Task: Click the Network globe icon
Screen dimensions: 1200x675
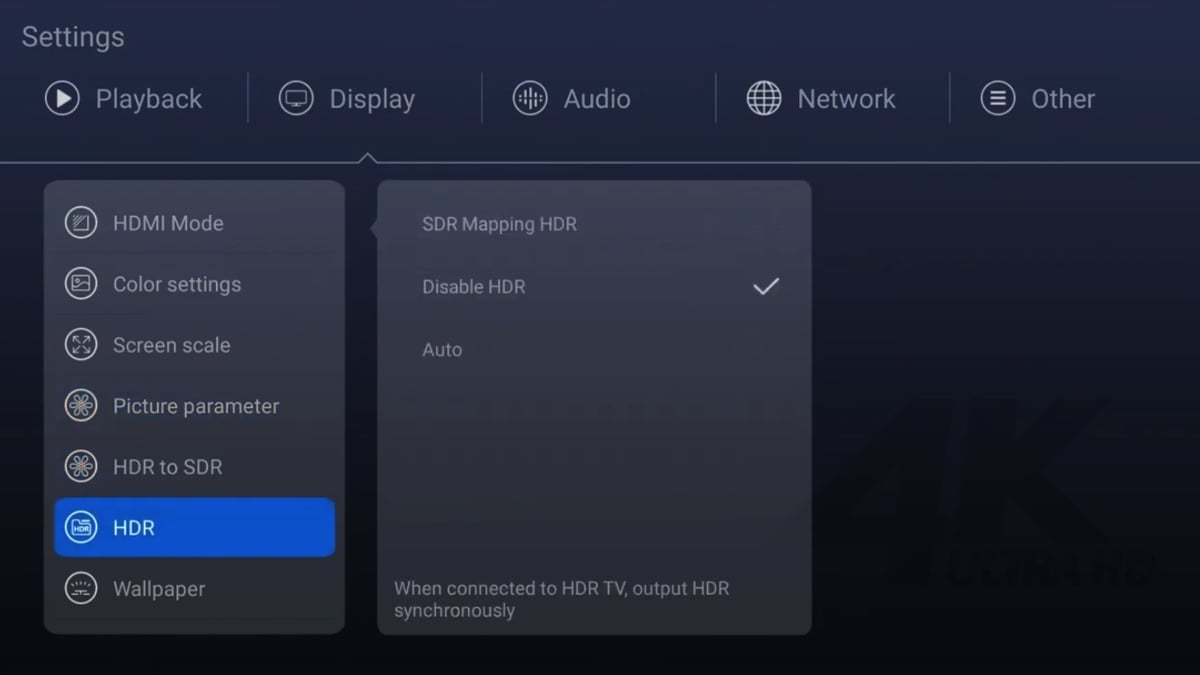Action: coord(764,98)
